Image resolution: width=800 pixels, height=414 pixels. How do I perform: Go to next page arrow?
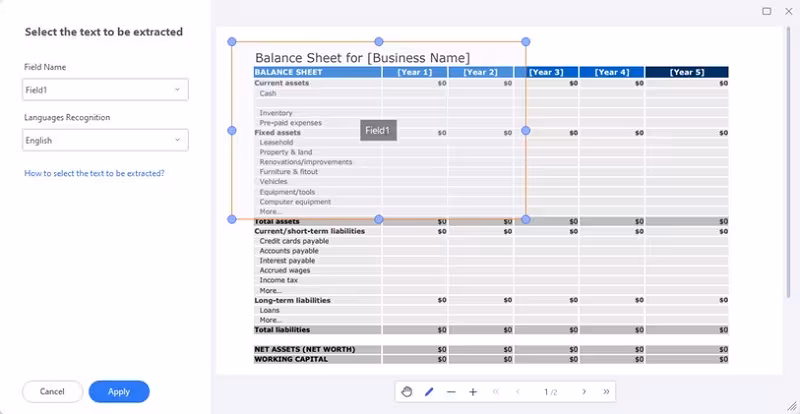click(x=584, y=392)
